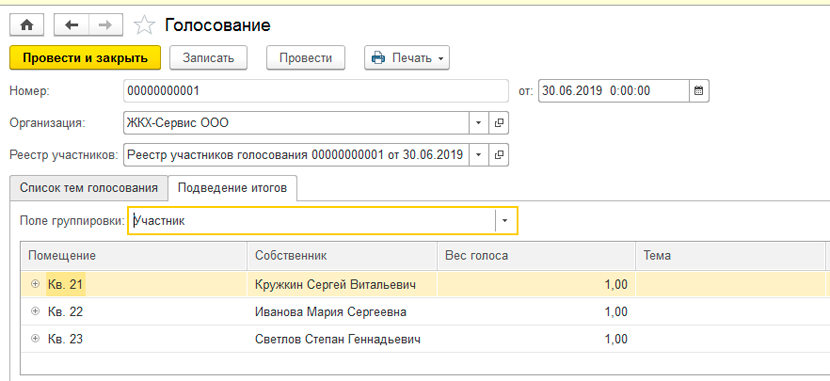Navigate back with the left arrow
The height and width of the screenshot is (381, 830).
(71, 25)
